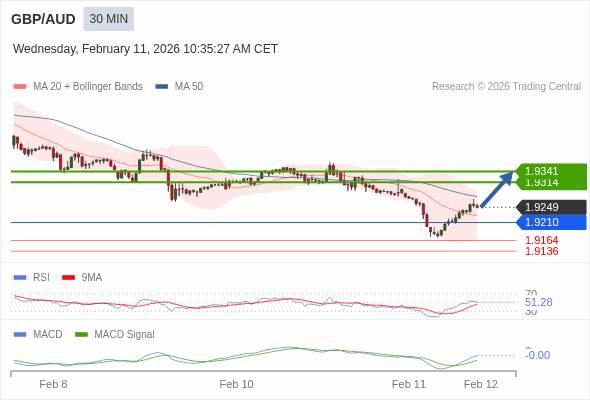Image resolution: width=590 pixels, height=400 pixels.
Task: Click the MACD Signal green legend swatch
Action: [x=81, y=335]
